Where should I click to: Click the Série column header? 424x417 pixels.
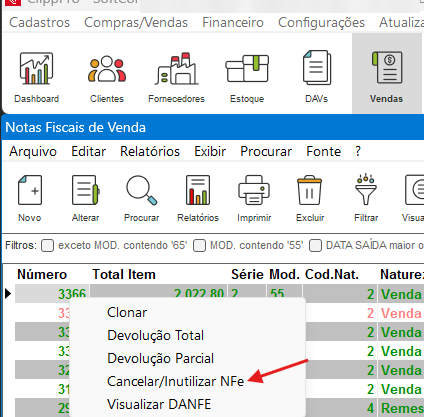pyautogui.click(x=247, y=275)
